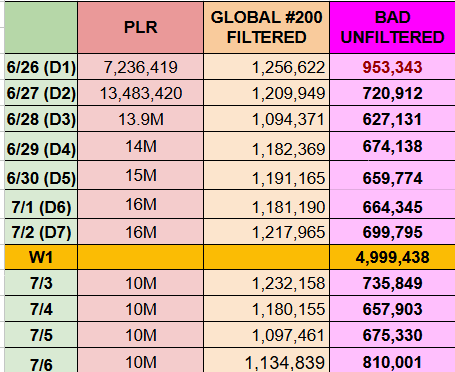Select cell 1,217,965
This screenshot has height=372, width=455.
pyautogui.click(x=266, y=232)
